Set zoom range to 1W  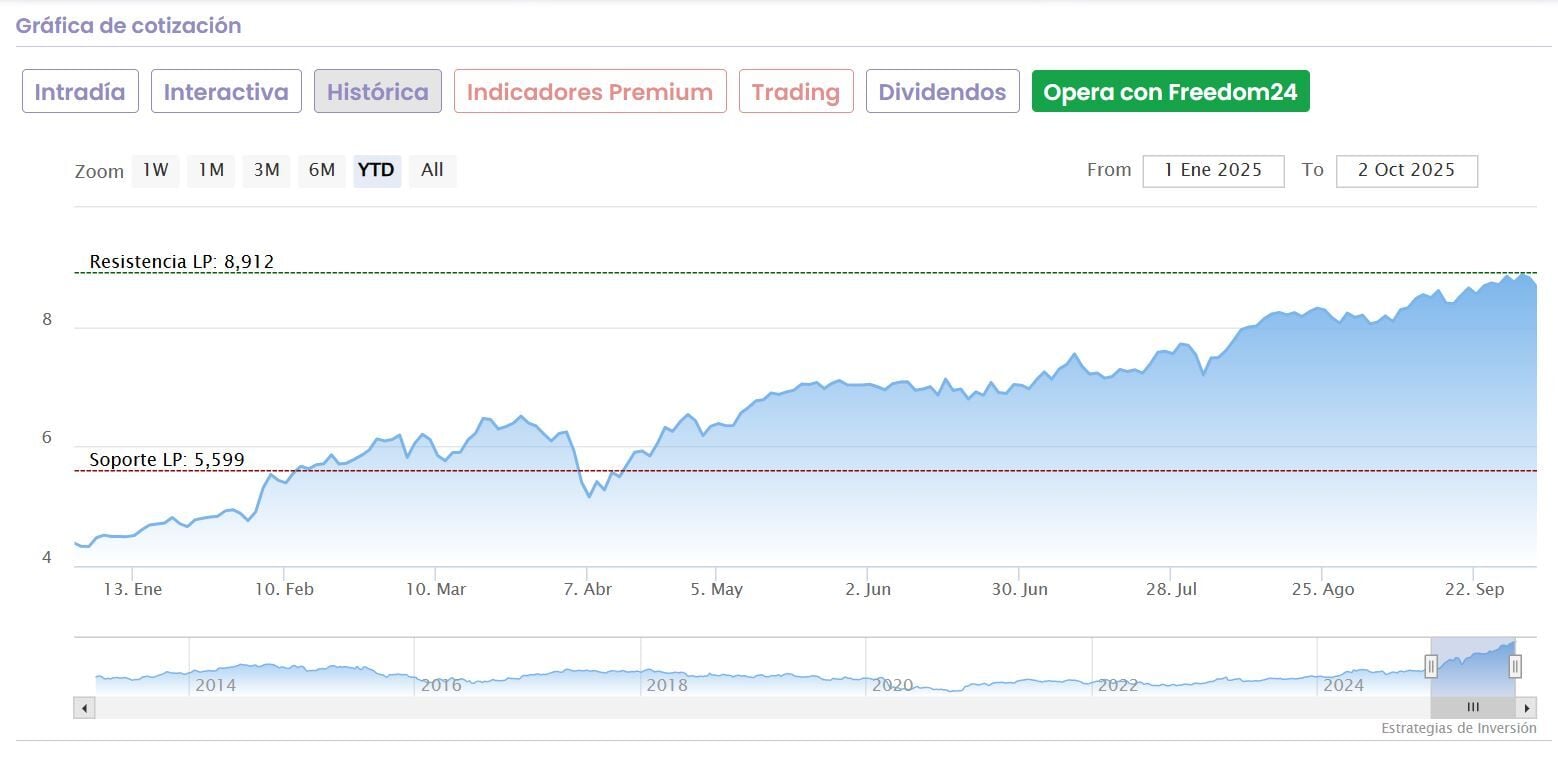pyautogui.click(x=155, y=170)
